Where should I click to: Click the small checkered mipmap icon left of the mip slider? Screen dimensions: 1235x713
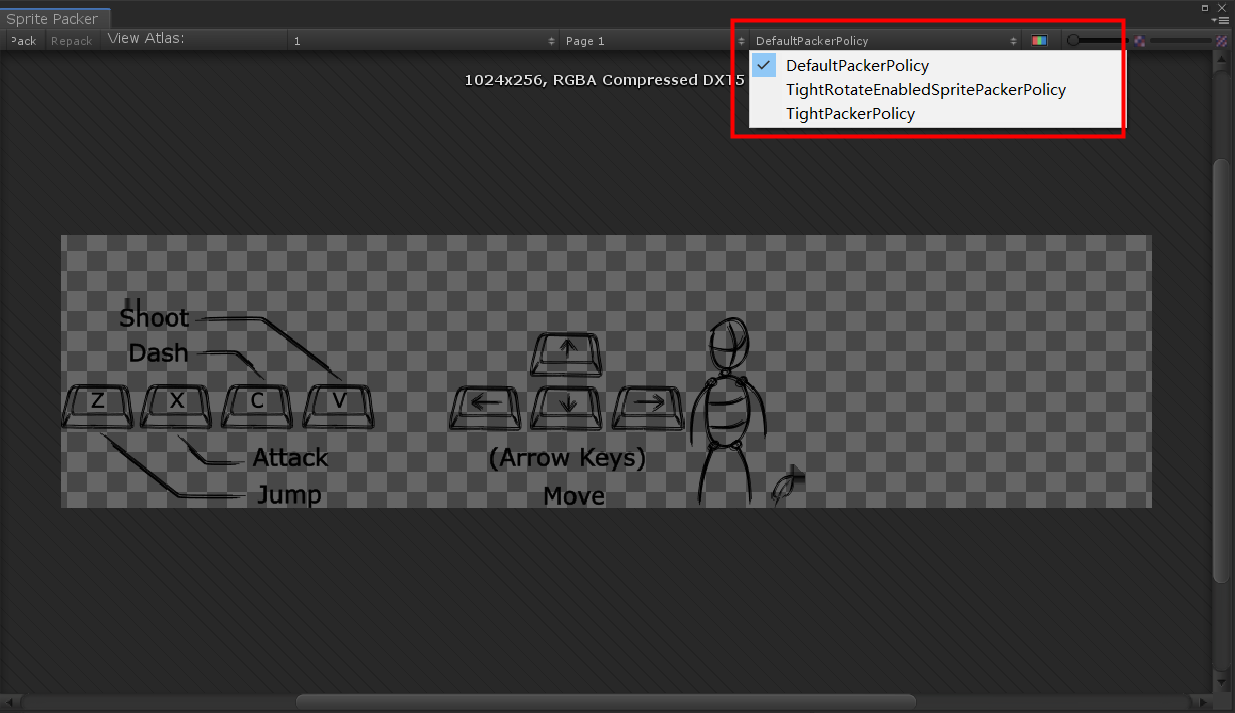pos(1139,40)
